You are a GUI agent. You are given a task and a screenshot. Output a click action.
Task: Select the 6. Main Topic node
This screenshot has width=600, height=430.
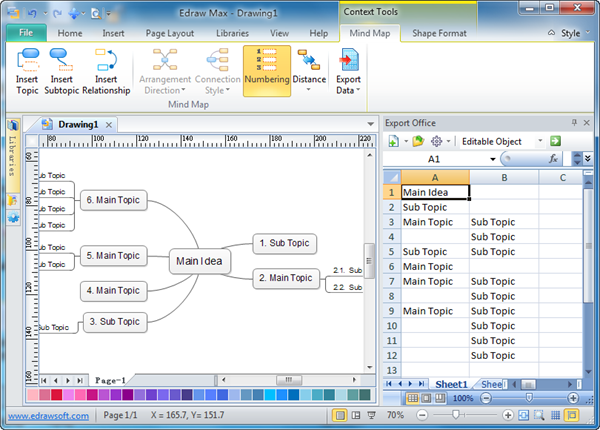[x=114, y=200]
